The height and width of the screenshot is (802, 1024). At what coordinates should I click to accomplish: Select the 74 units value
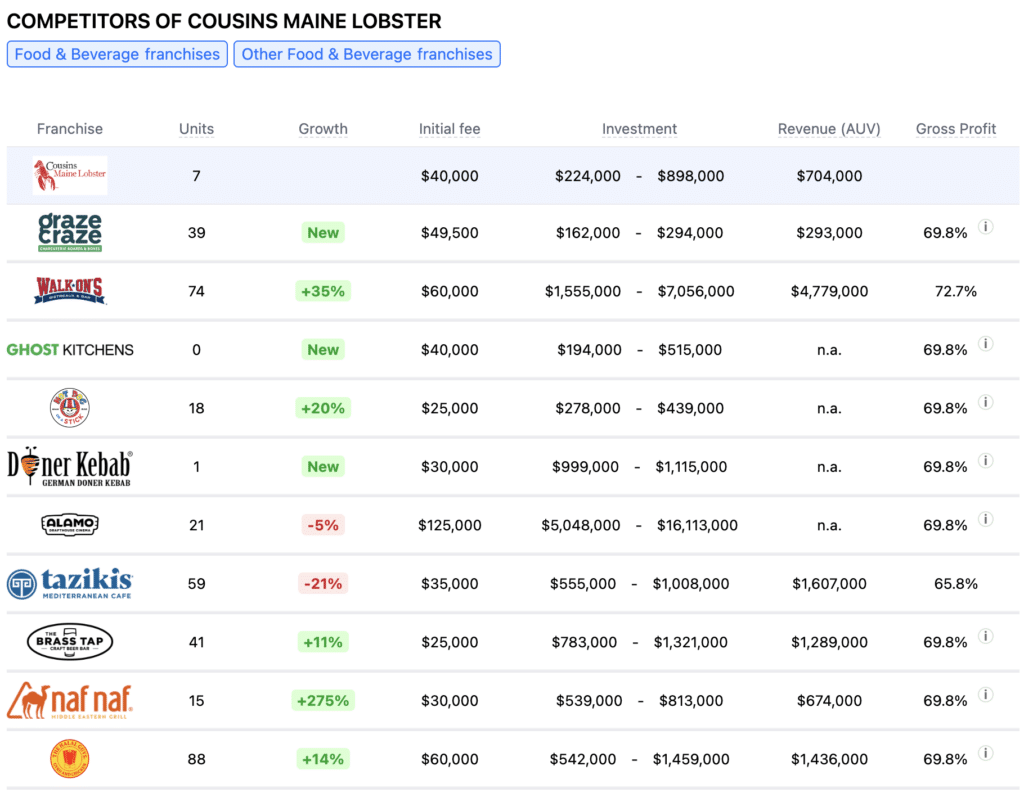point(197,291)
